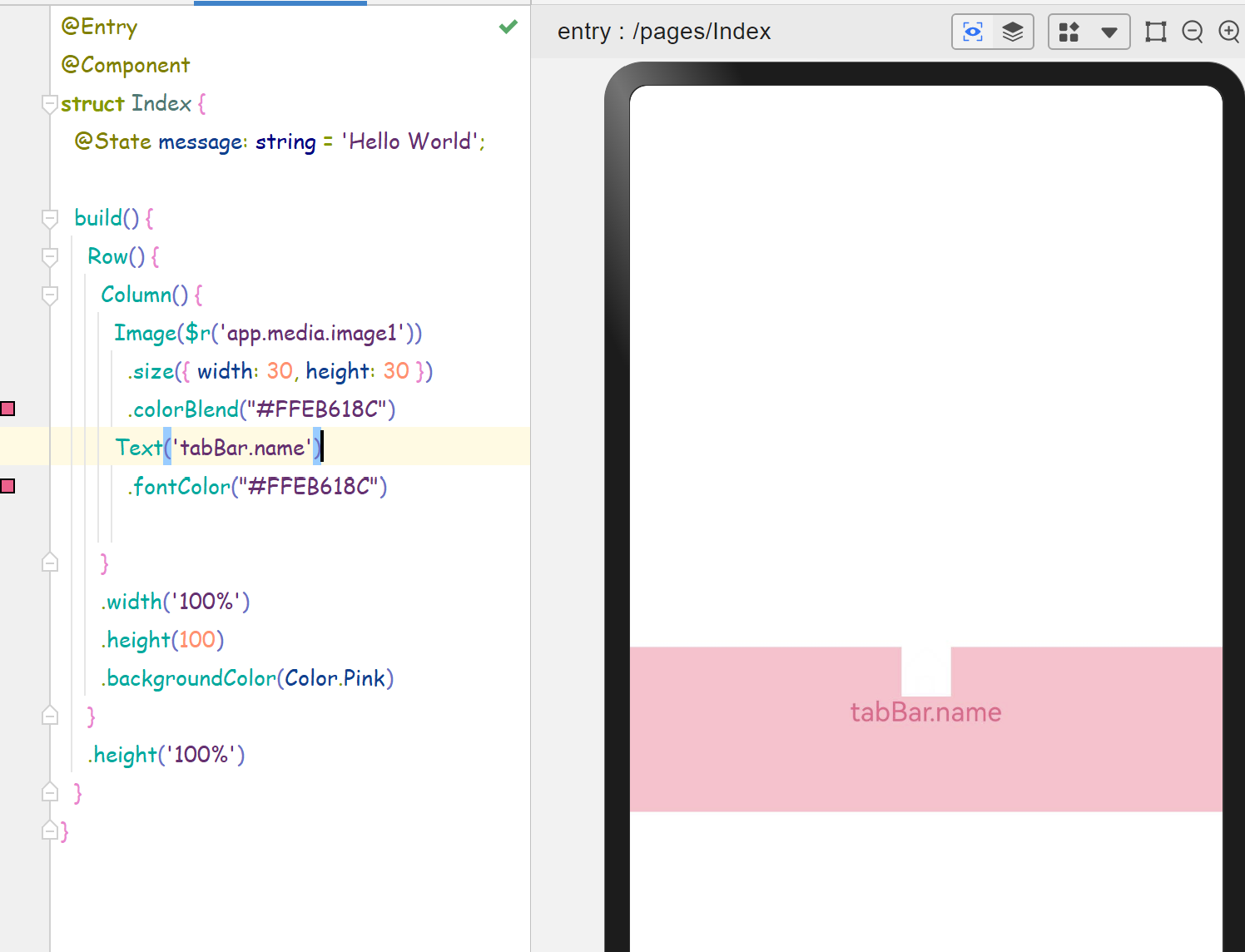Click the .size width height line

click(x=280, y=371)
